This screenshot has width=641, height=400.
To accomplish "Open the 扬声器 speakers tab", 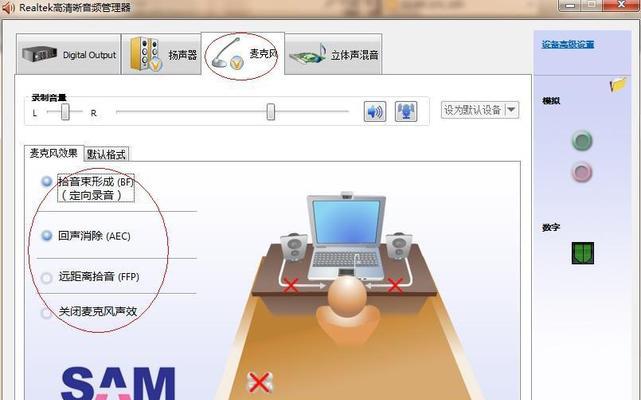I will pos(161,54).
